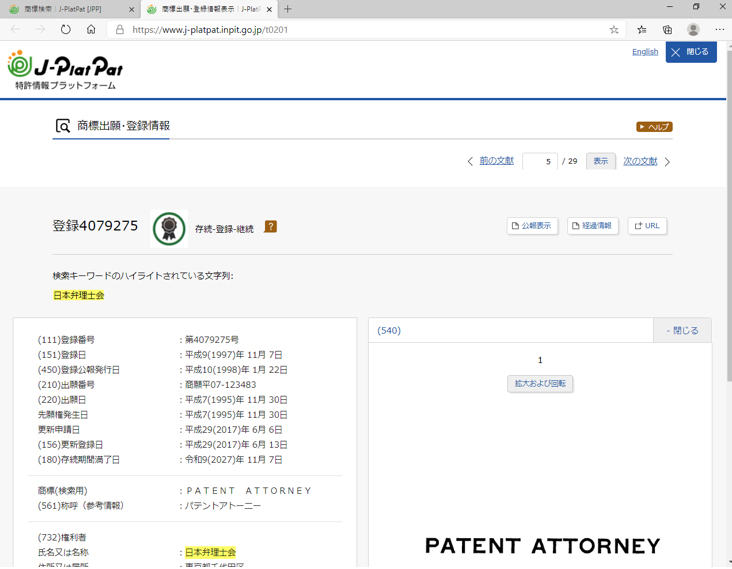Viewport: 732px width, 569px height.
Task: Collapse the (540) panel with 閉じる
Action: tap(682, 330)
